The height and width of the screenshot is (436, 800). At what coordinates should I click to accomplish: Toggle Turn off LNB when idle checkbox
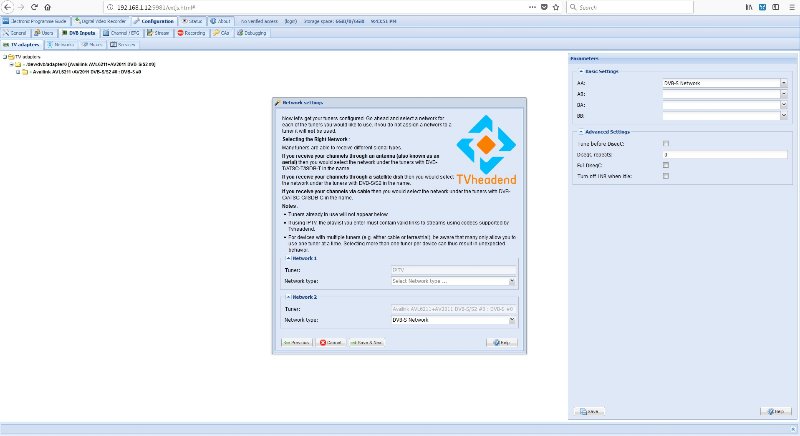[x=666, y=176]
